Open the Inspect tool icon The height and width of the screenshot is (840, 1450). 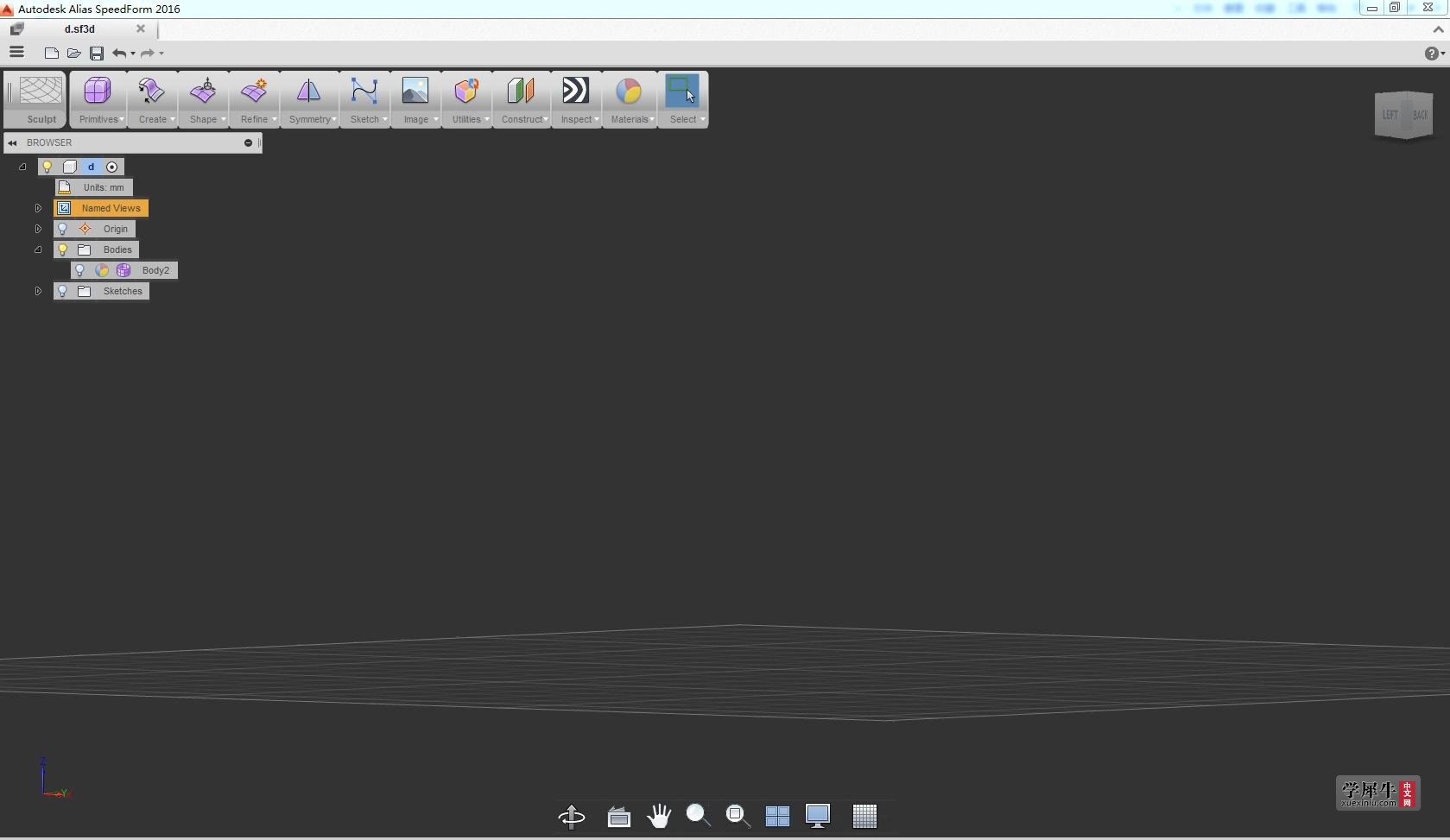pyautogui.click(x=575, y=91)
